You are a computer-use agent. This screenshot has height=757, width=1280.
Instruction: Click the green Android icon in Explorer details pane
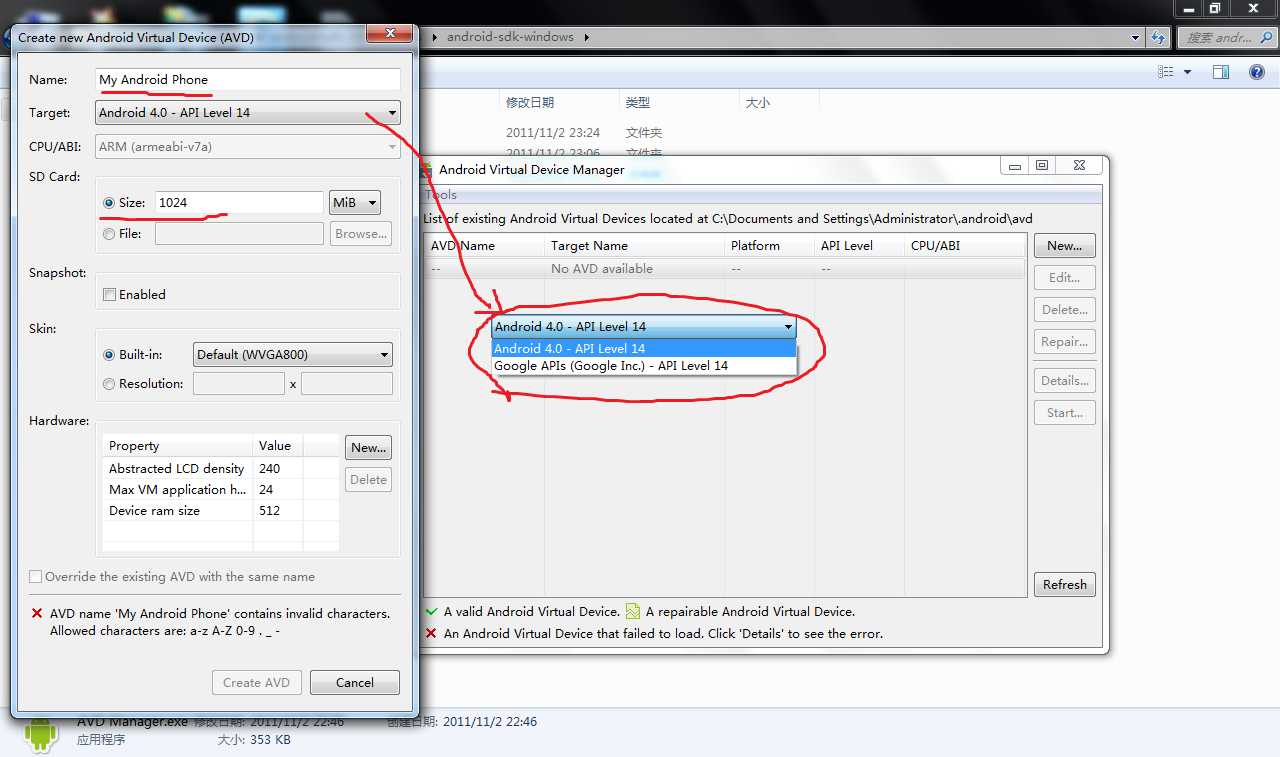[x=41, y=733]
